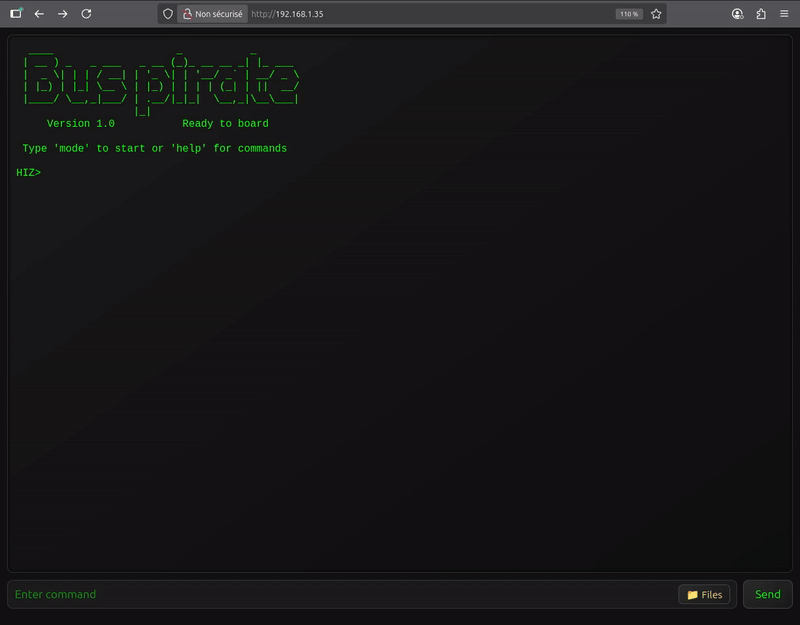Bookmark this page with the star

click(656, 14)
